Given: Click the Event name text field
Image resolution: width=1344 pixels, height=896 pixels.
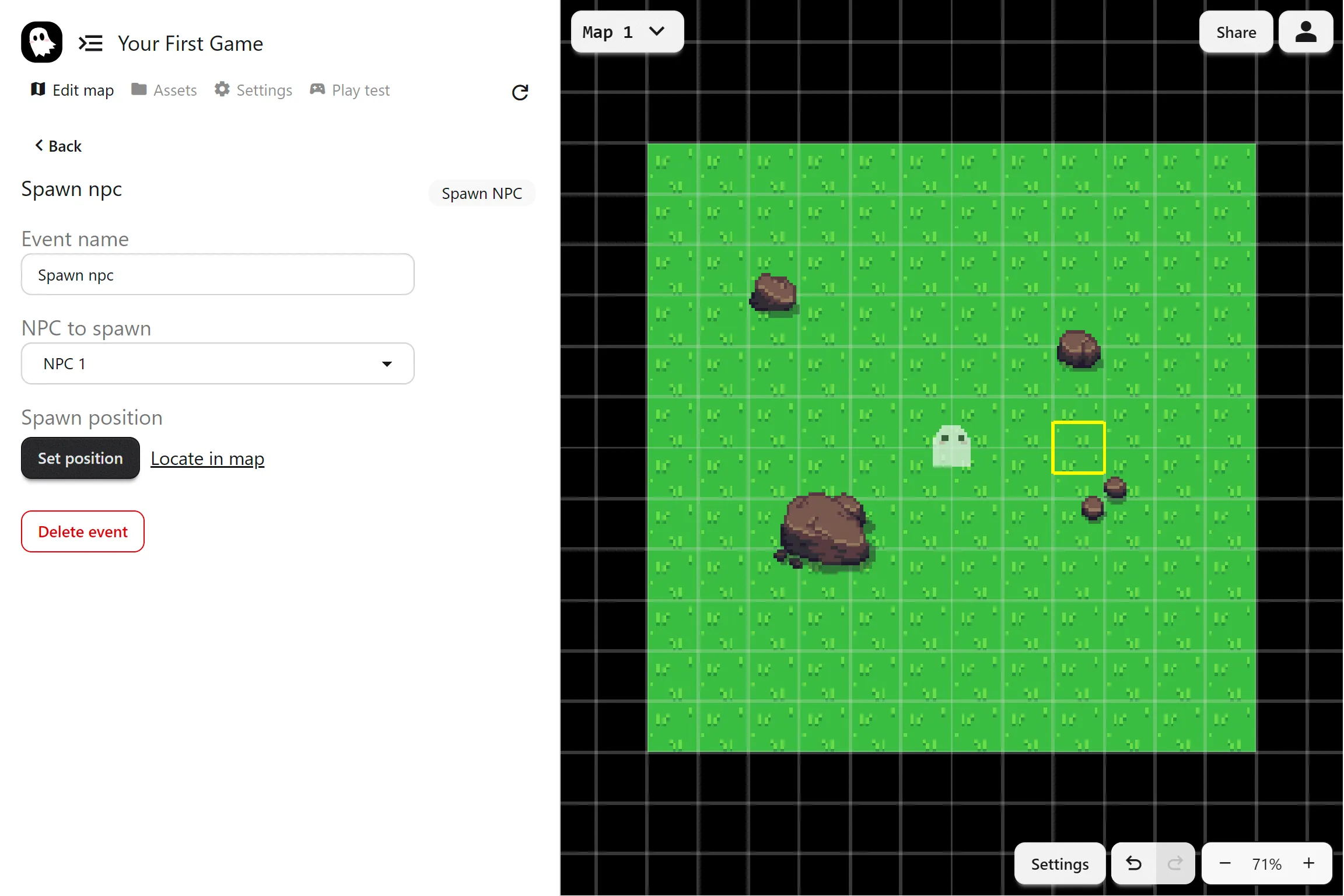Looking at the screenshot, I should click(x=218, y=275).
